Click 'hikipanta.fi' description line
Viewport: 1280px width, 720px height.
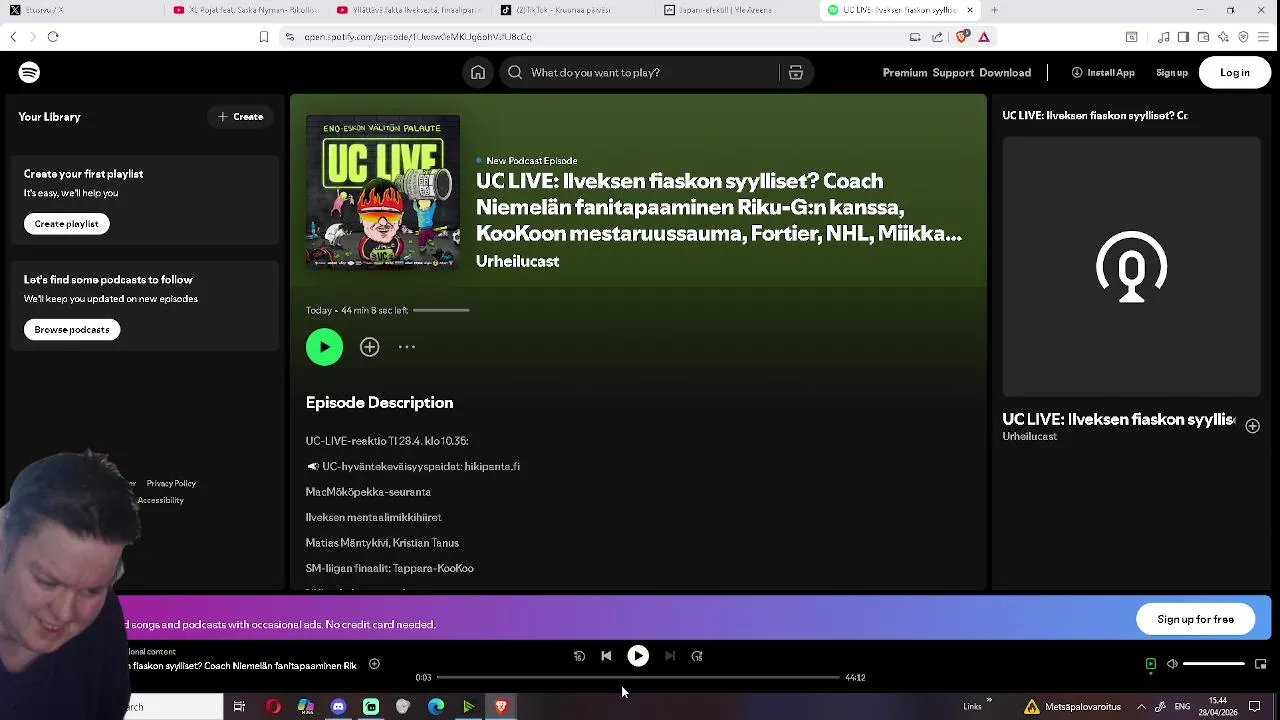pos(413,467)
